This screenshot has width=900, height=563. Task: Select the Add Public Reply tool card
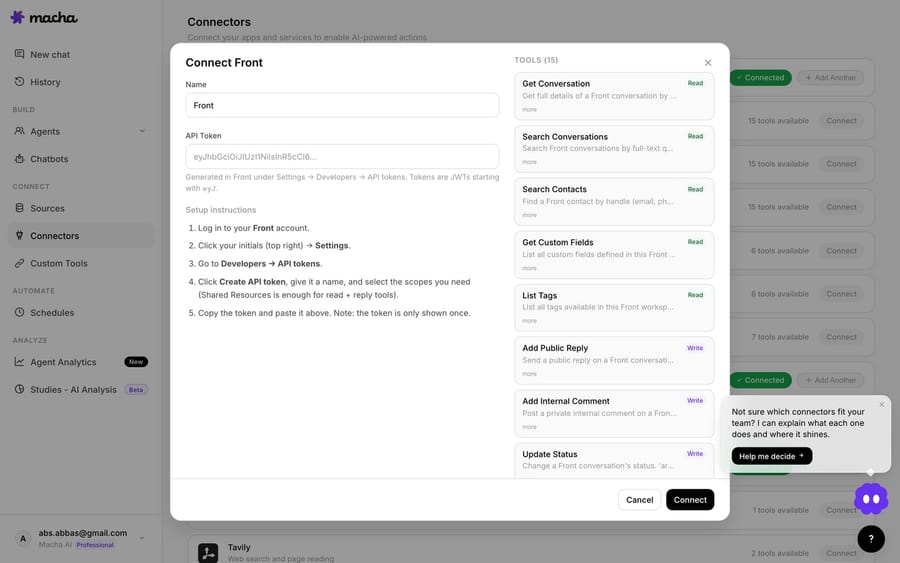point(614,360)
